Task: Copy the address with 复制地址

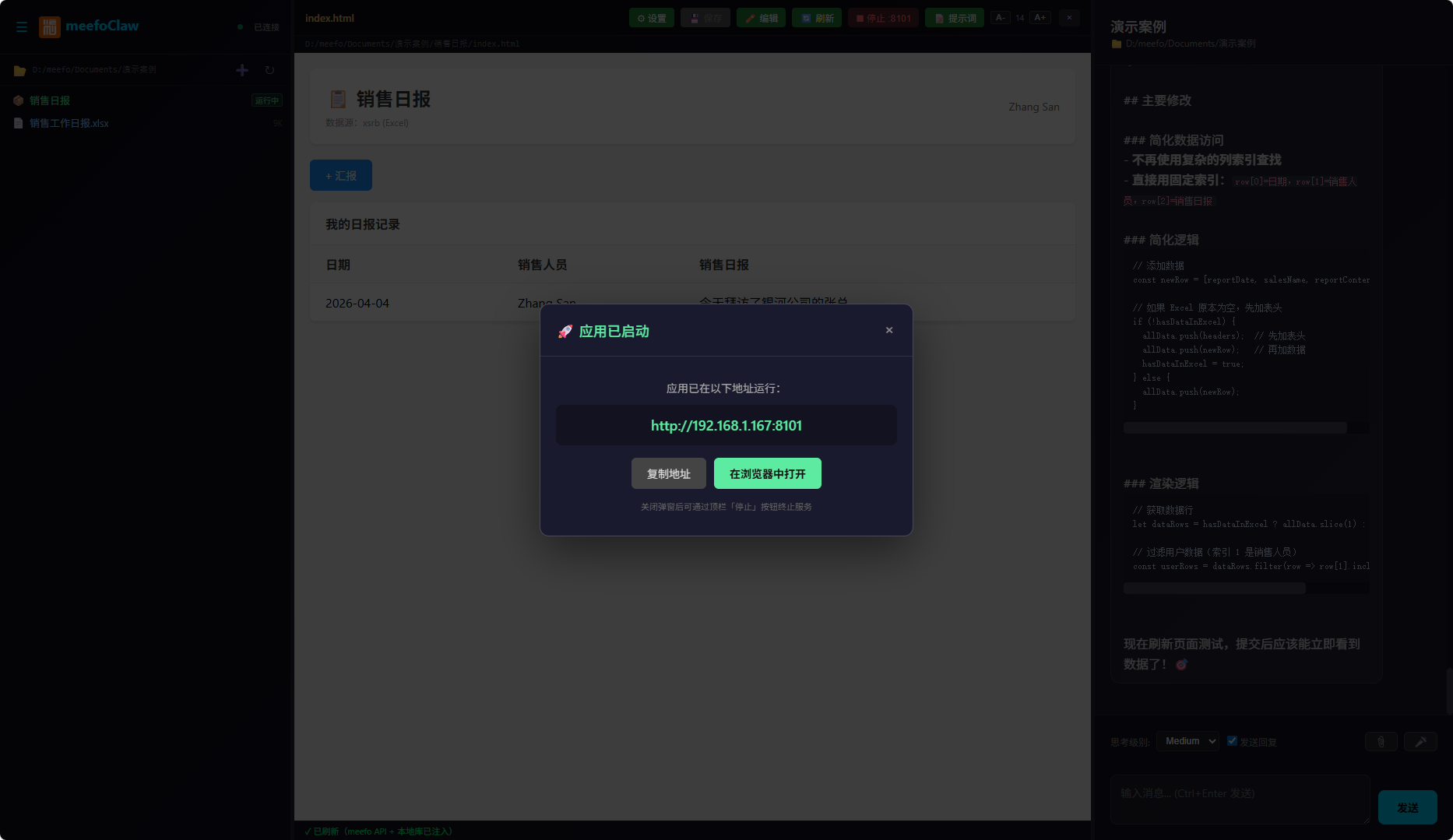Action: pyautogui.click(x=668, y=473)
